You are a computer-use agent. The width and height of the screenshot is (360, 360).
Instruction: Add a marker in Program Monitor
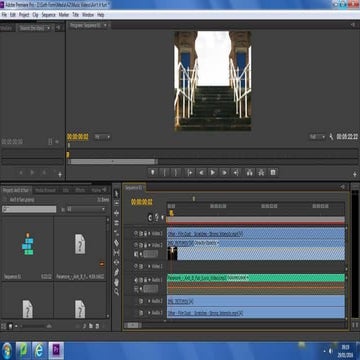(x=153, y=172)
